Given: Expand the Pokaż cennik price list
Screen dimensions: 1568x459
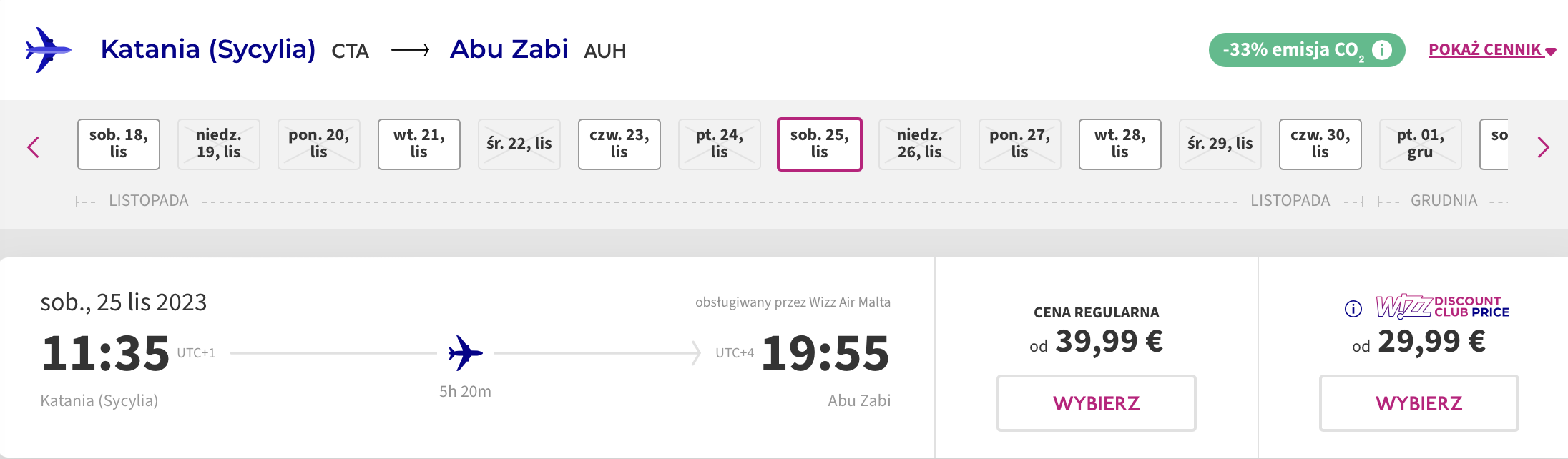Looking at the screenshot, I should pos(1492,50).
